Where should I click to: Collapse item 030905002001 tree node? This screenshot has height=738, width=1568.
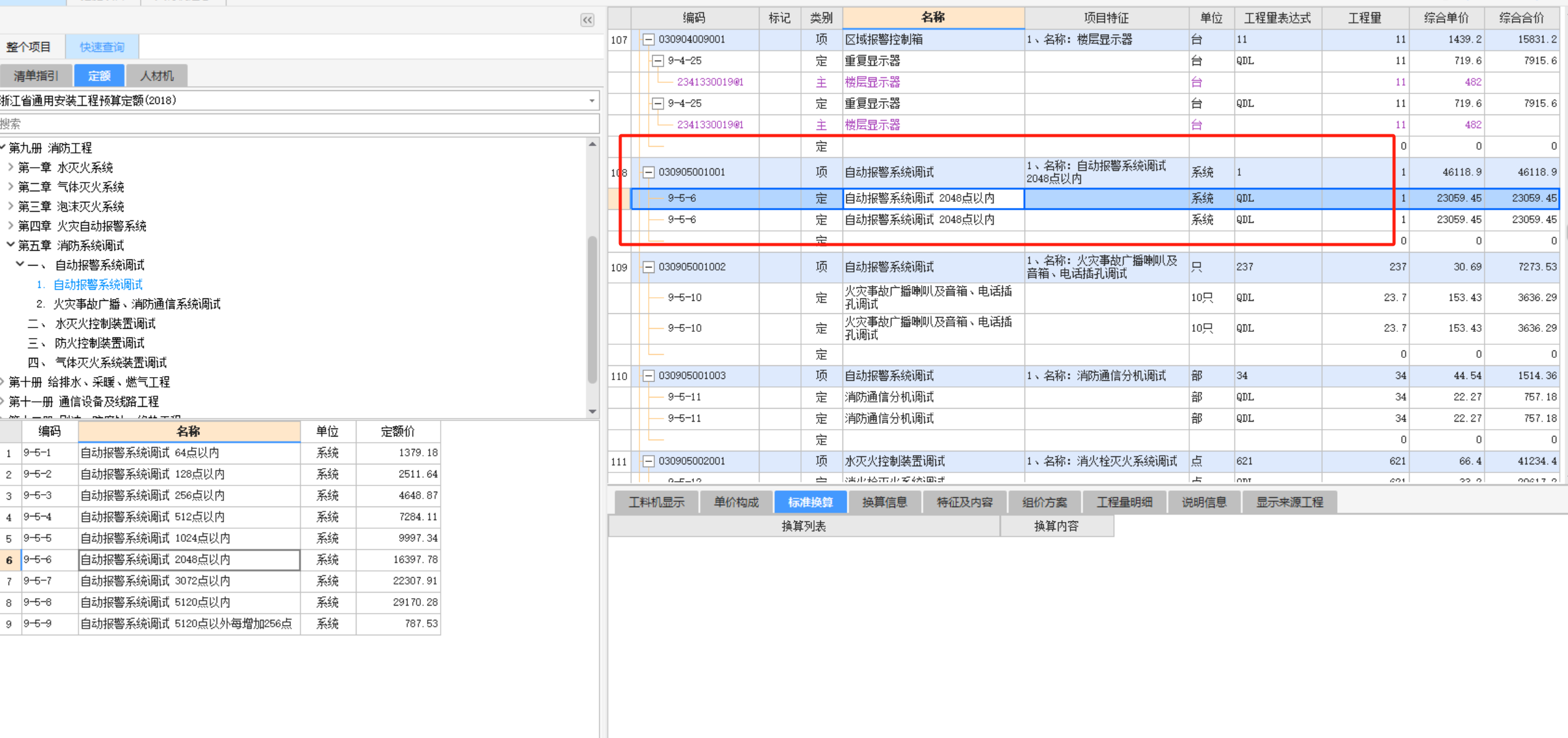pos(648,461)
